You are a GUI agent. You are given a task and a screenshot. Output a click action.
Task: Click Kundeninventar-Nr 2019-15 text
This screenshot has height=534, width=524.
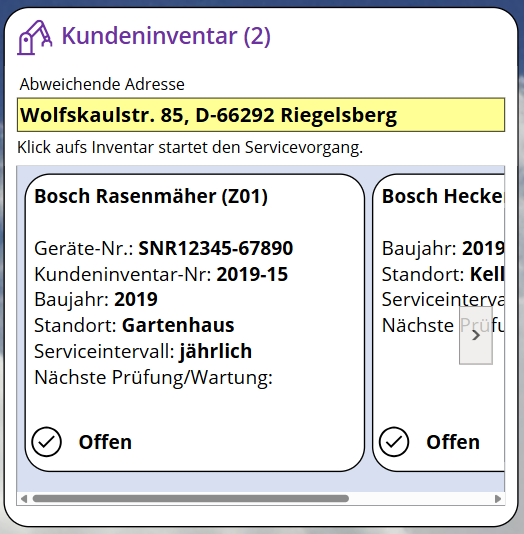coord(161,274)
